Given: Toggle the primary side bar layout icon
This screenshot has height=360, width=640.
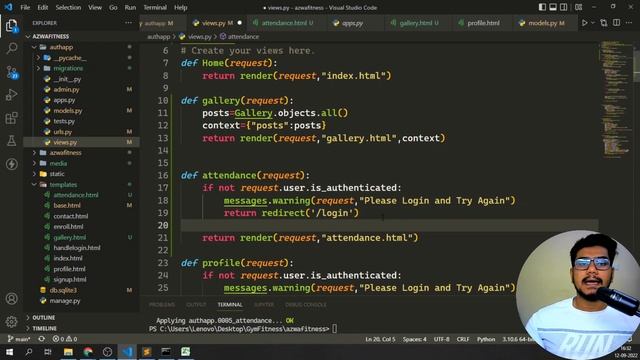Looking at the screenshot, I should click(542, 7).
